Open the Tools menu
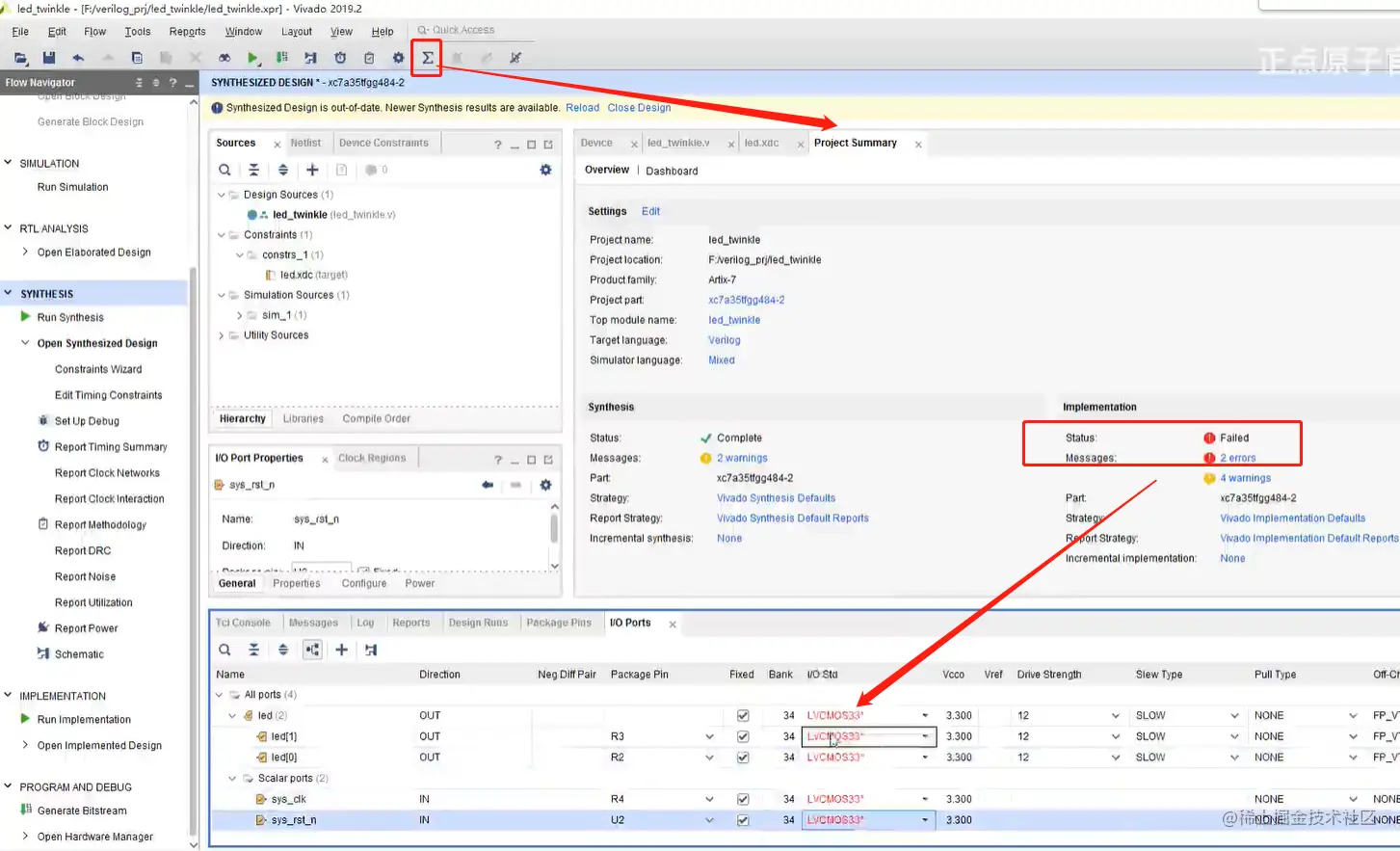 tap(137, 32)
